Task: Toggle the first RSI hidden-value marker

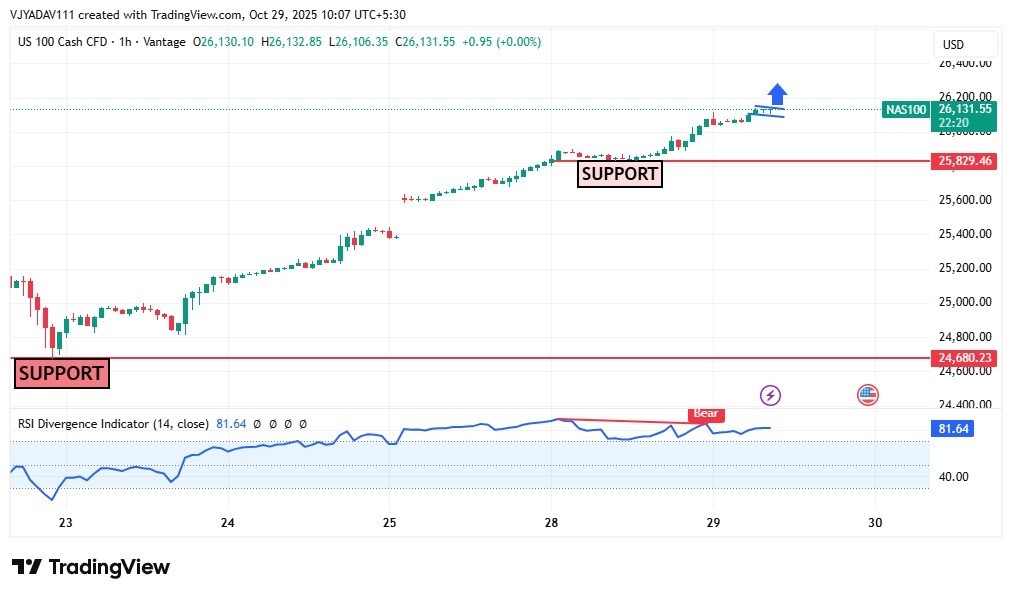Action: coord(256,423)
